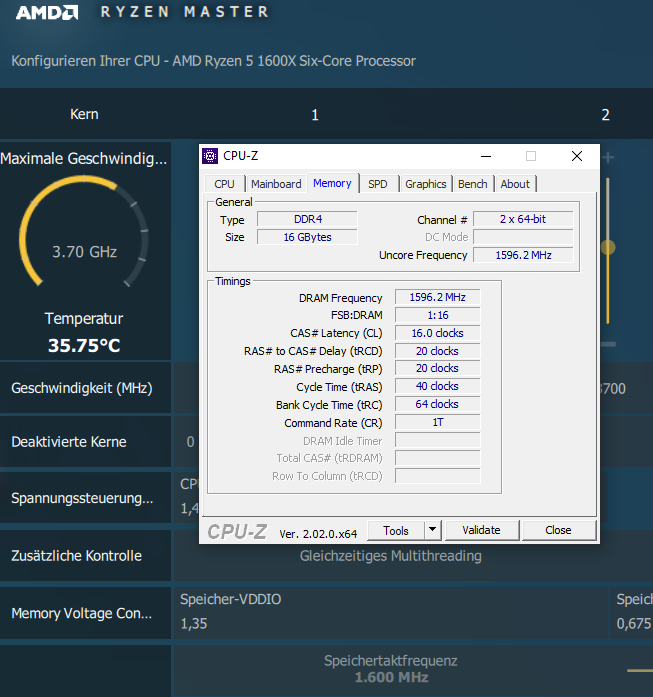Click the Spannungssteuerung row label
Image resolution: width=653 pixels, height=697 pixels.
(82, 498)
